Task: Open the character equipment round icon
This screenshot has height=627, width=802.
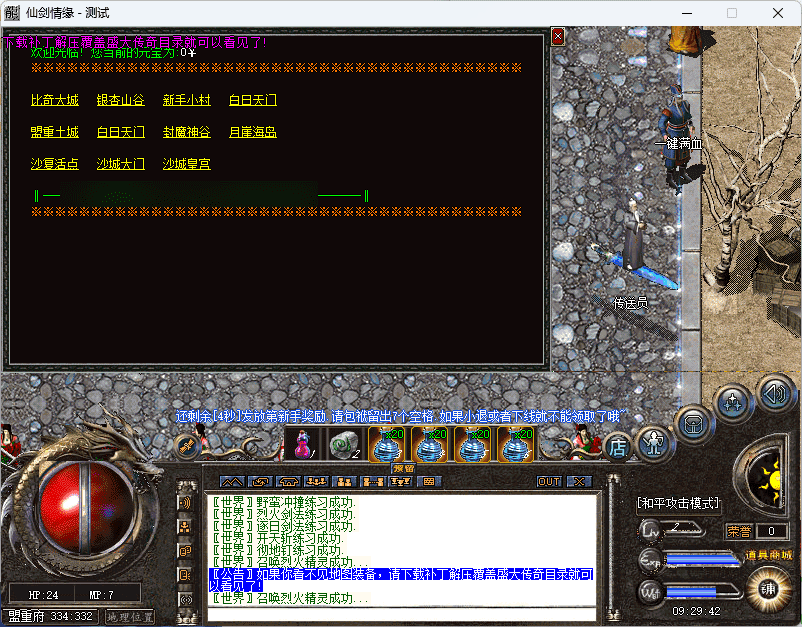Action: 655,444
